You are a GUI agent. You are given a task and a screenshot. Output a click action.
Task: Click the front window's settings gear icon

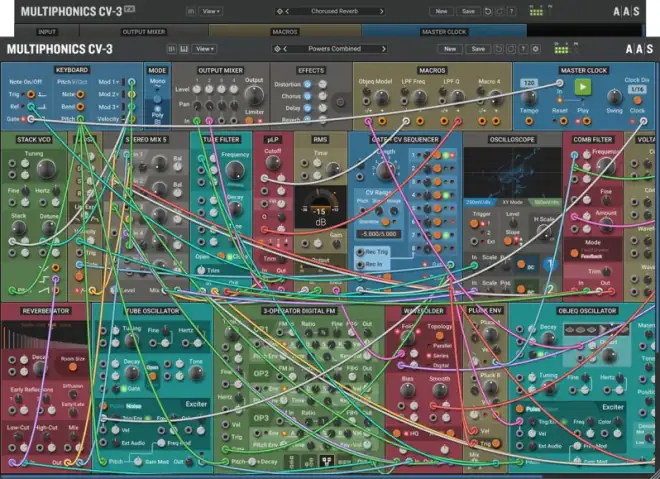click(x=535, y=49)
